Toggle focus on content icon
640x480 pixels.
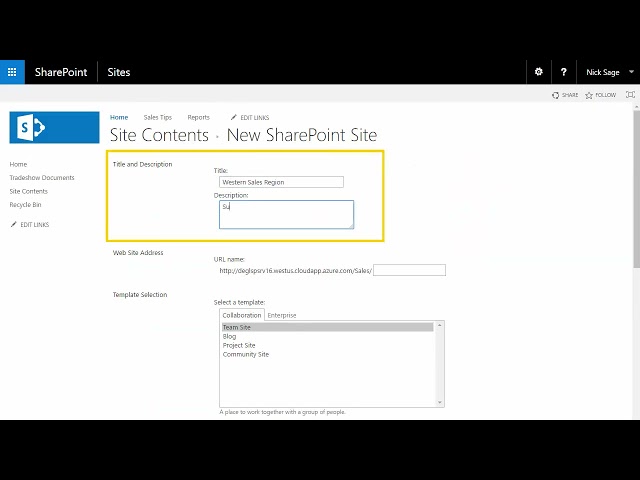(630, 95)
